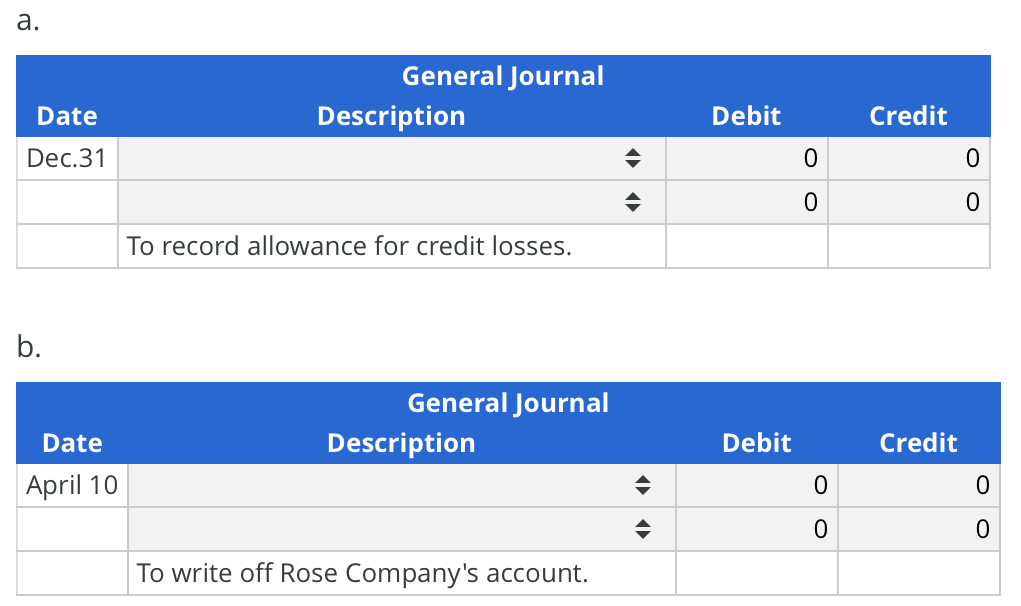Click the General Journal header in section a

click(x=502, y=75)
